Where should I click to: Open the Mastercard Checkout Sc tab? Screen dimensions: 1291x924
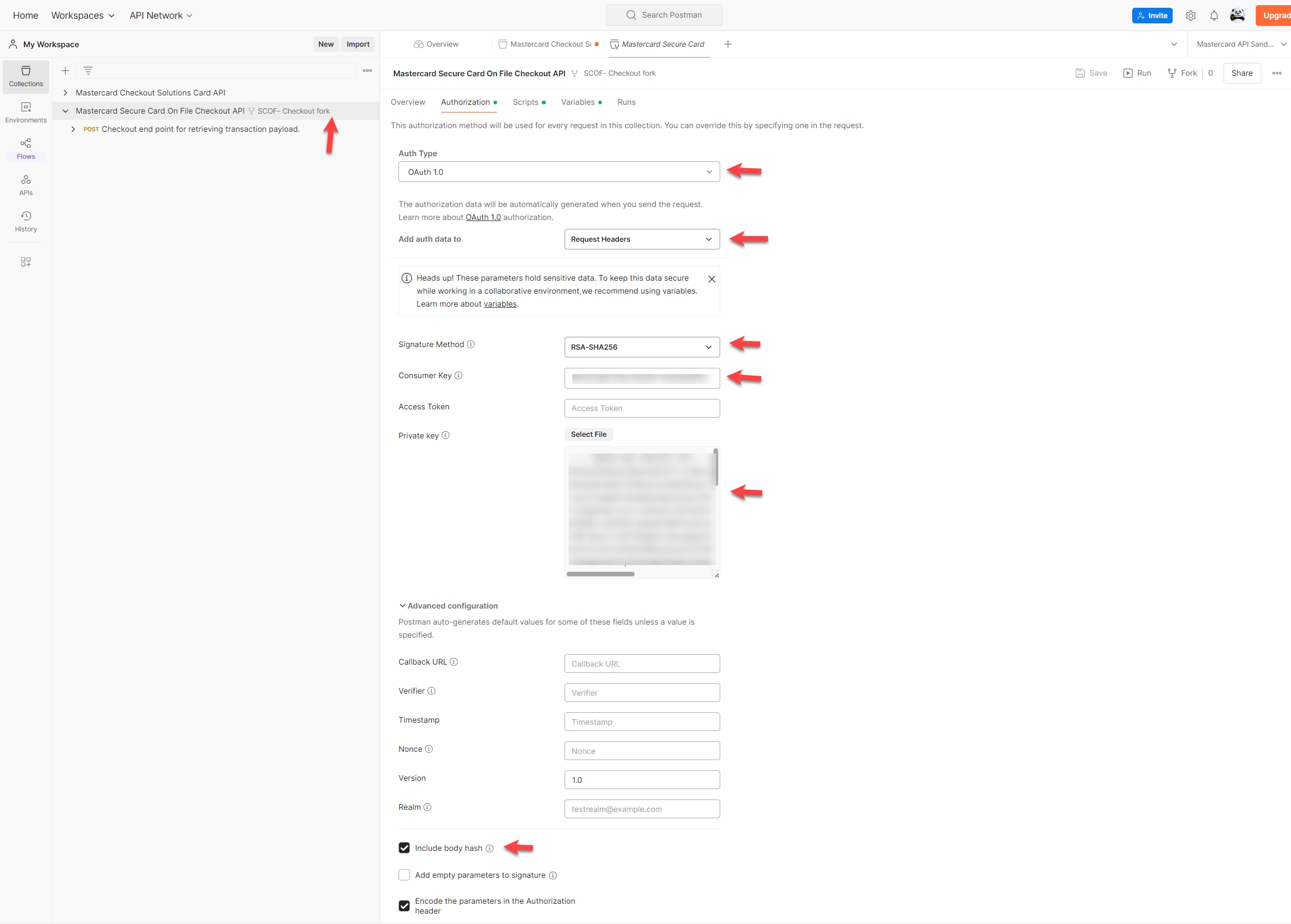548,45
